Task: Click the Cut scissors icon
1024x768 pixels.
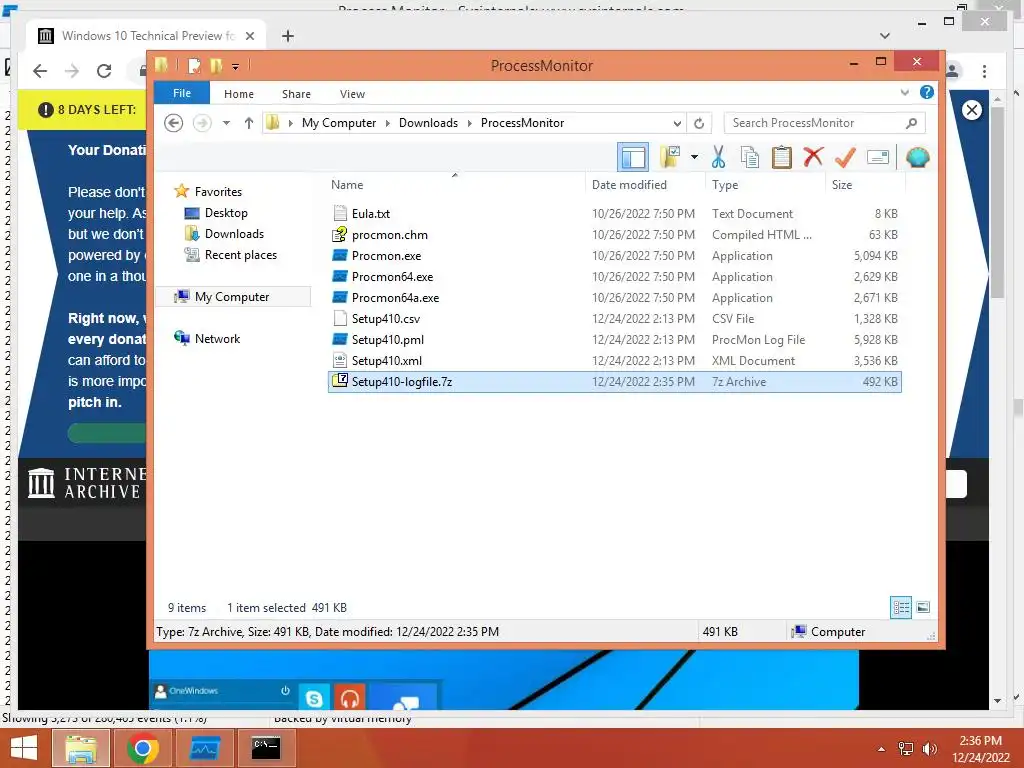Action: [x=718, y=157]
